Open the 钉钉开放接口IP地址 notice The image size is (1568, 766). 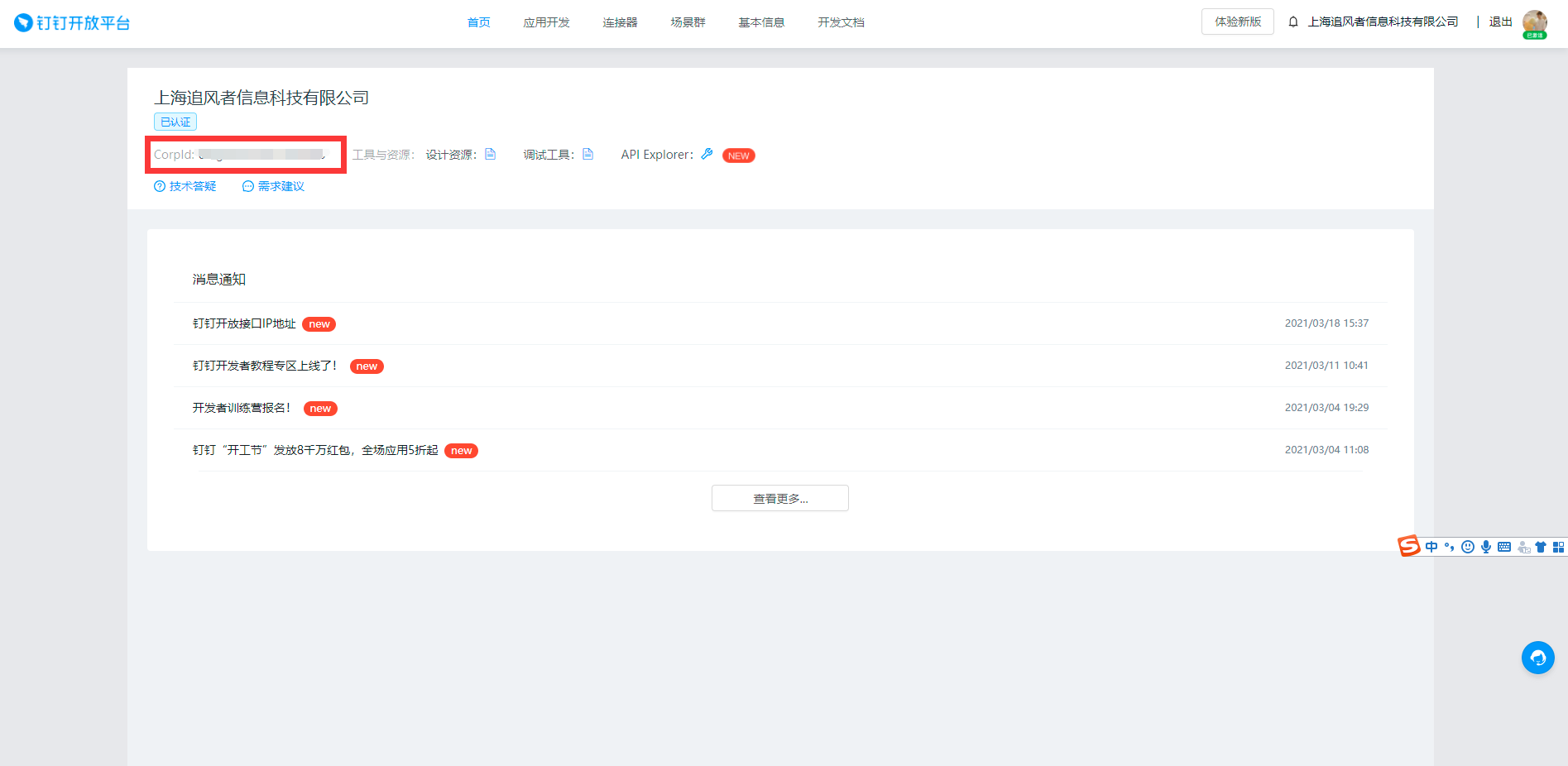tap(244, 323)
